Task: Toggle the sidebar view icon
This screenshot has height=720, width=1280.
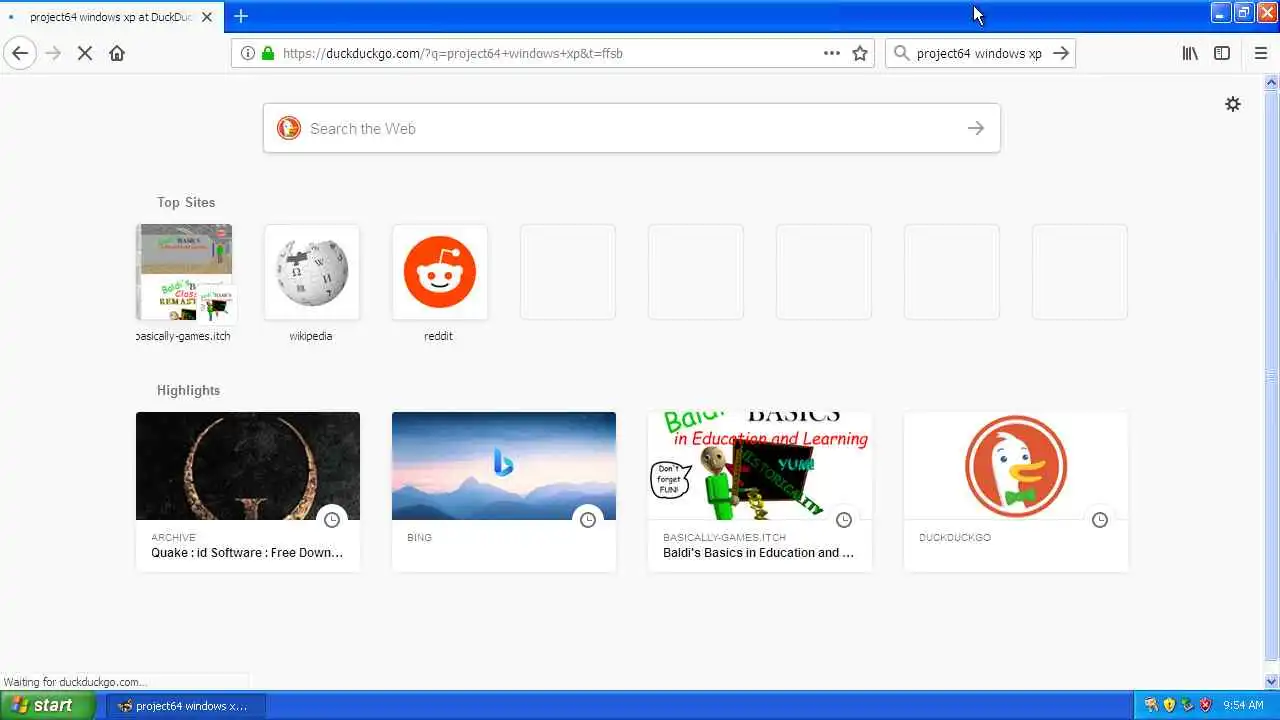Action: coord(1222,53)
